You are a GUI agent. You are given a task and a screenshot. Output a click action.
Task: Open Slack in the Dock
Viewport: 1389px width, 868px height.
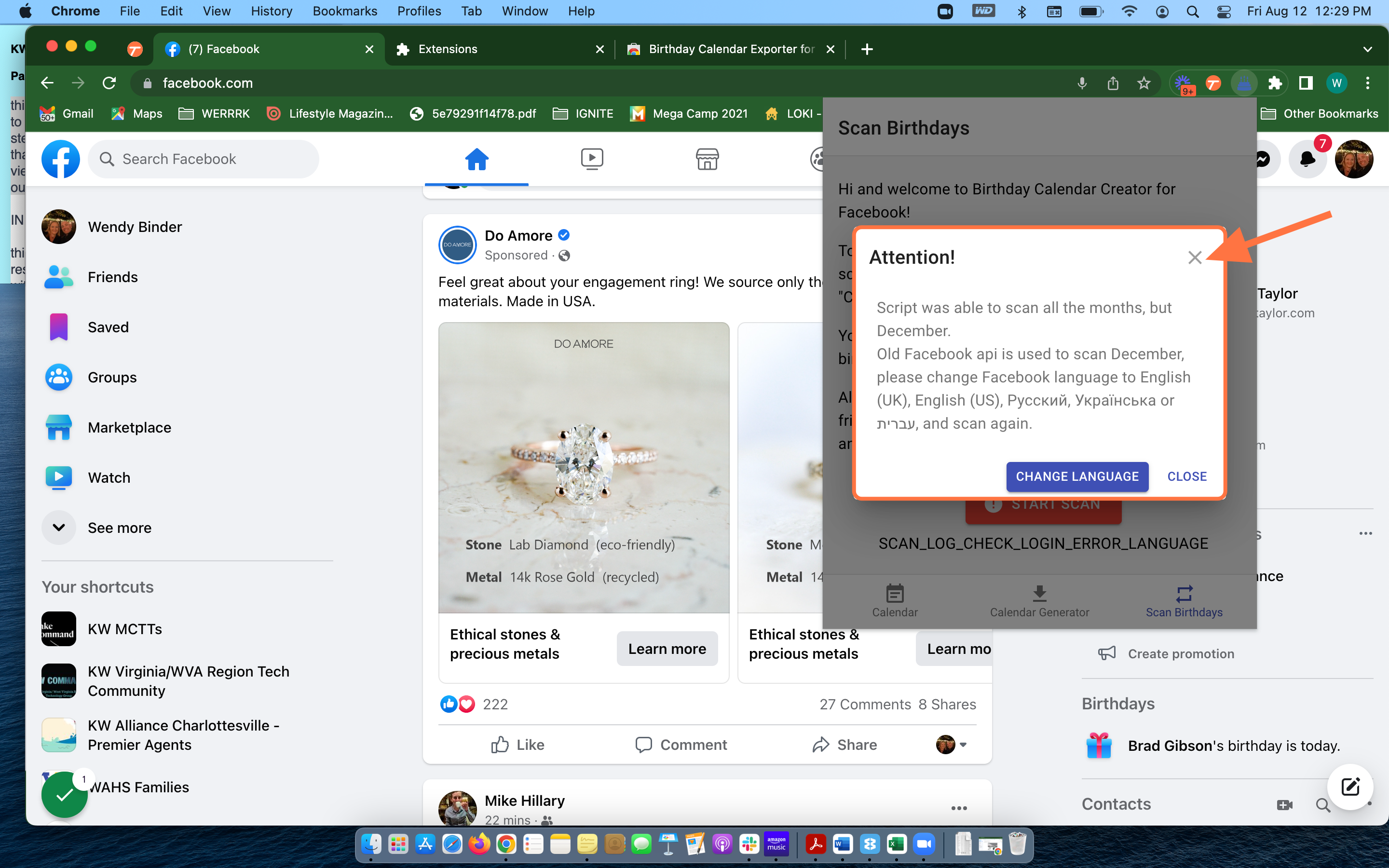click(749, 844)
